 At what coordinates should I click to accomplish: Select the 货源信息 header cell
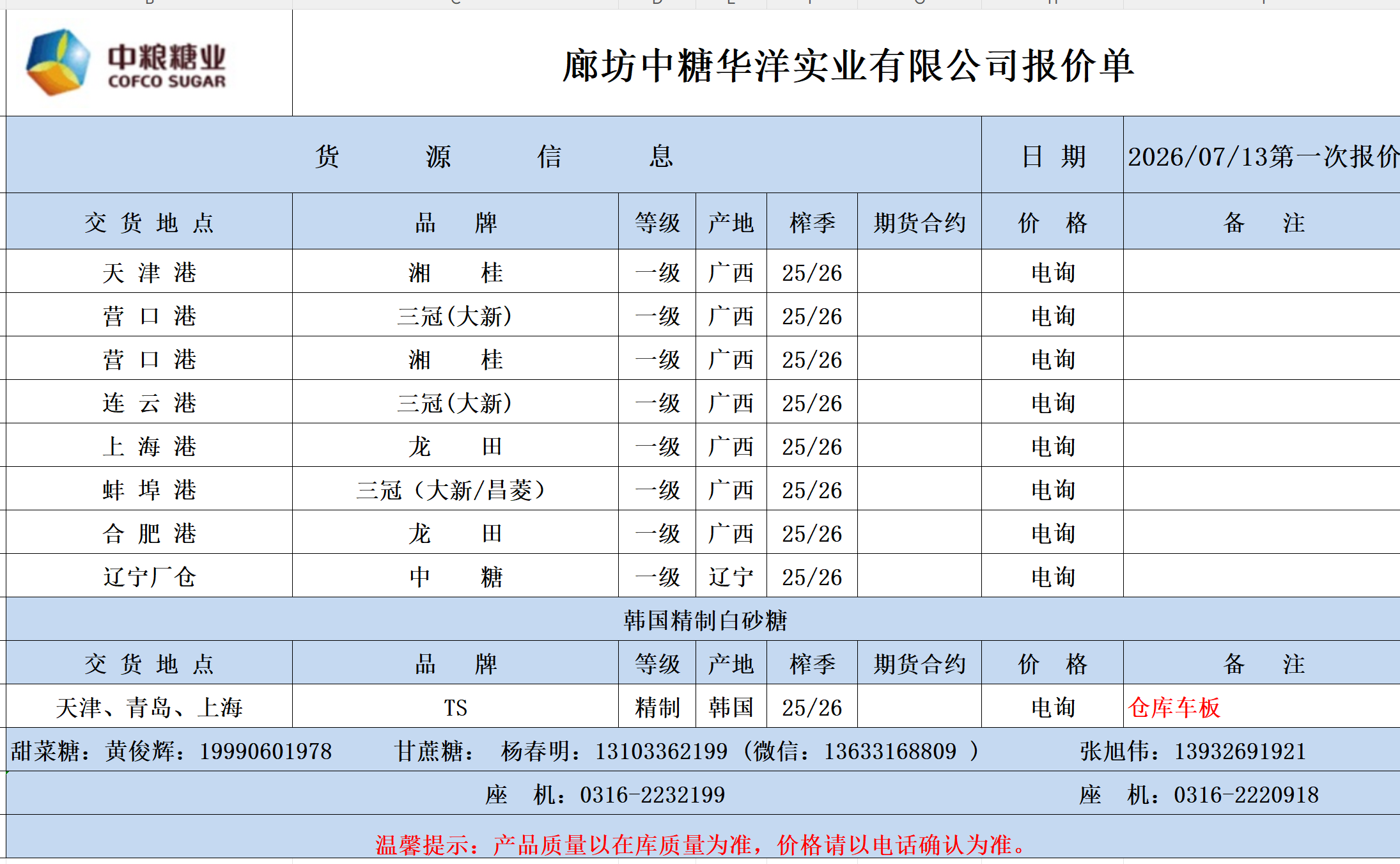[494, 155]
